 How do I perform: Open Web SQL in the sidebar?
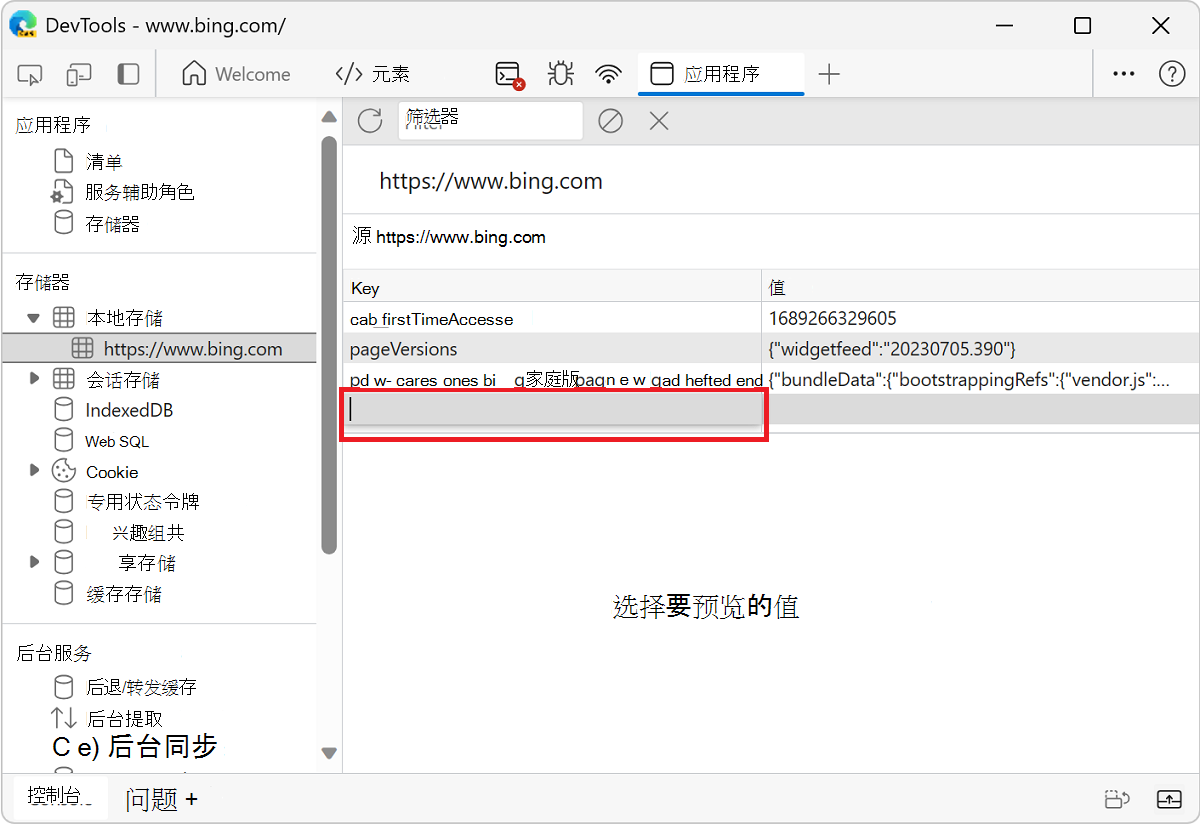click(116, 441)
